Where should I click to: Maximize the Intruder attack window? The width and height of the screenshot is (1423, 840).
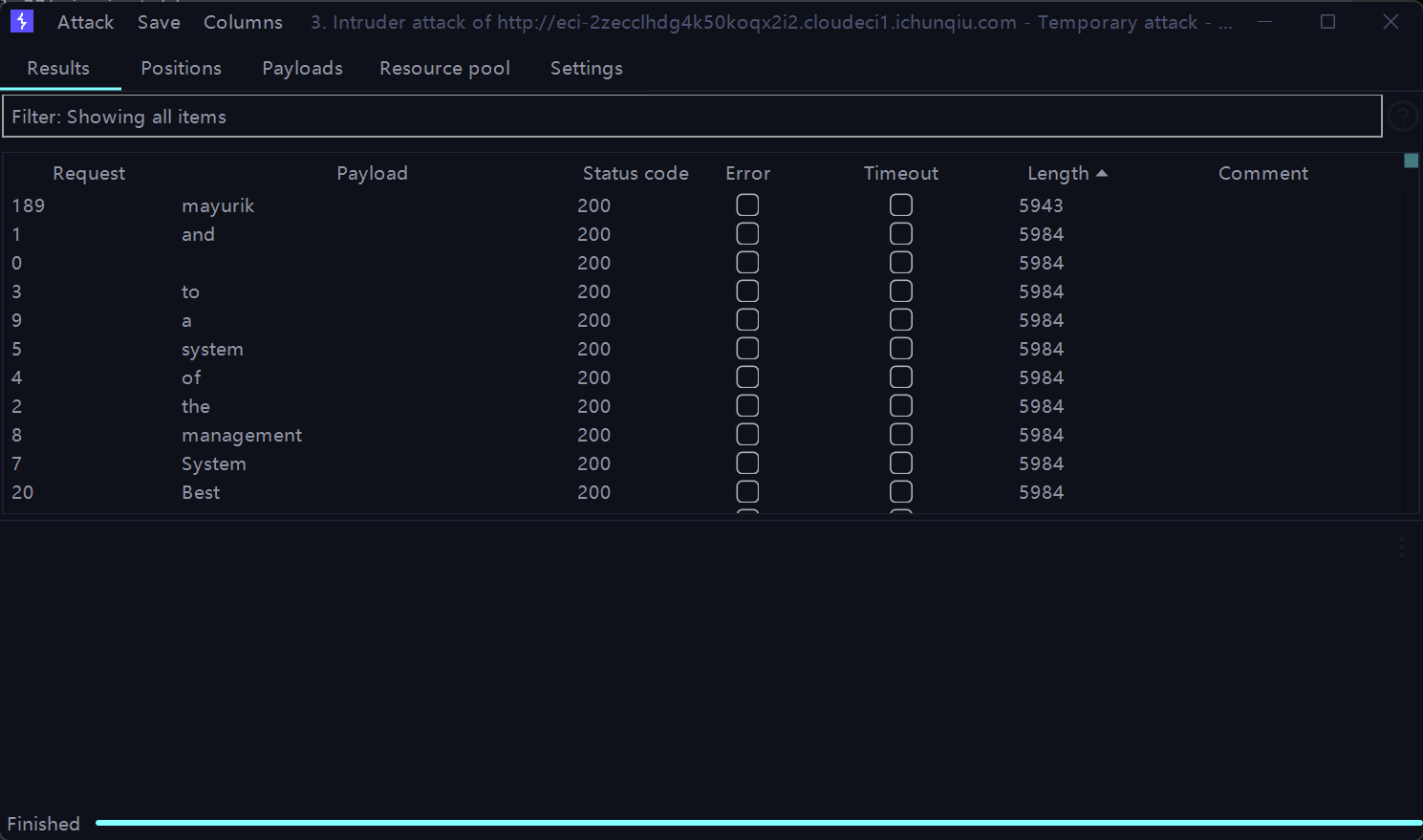click(1327, 21)
